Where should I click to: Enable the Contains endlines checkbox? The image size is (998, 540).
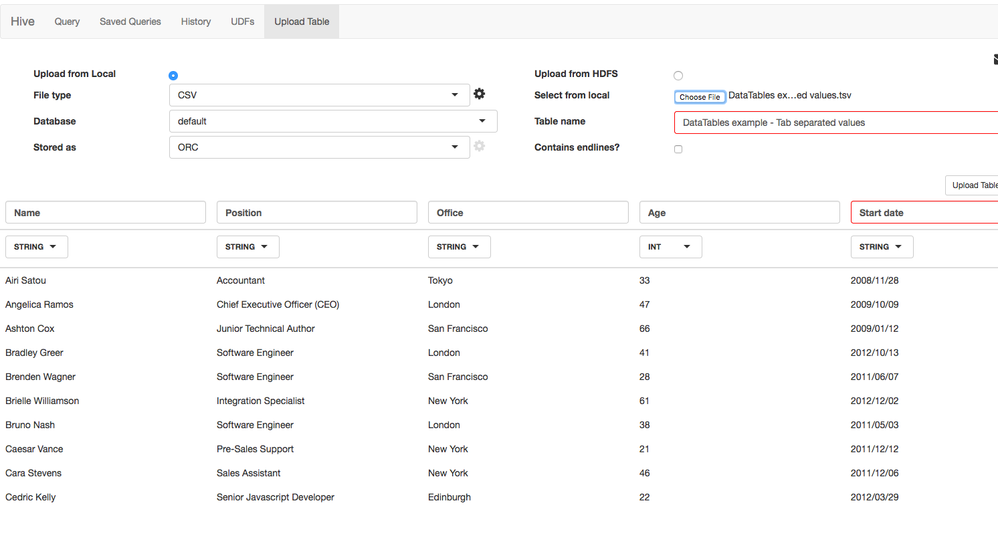point(678,149)
